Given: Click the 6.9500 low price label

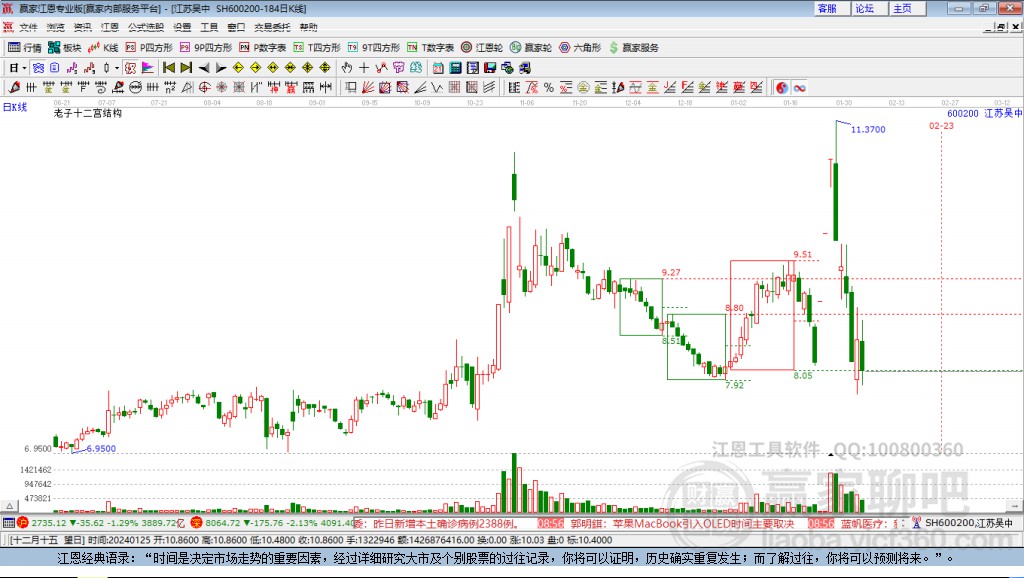Looking at the screenshot, I should click(101, 449).
